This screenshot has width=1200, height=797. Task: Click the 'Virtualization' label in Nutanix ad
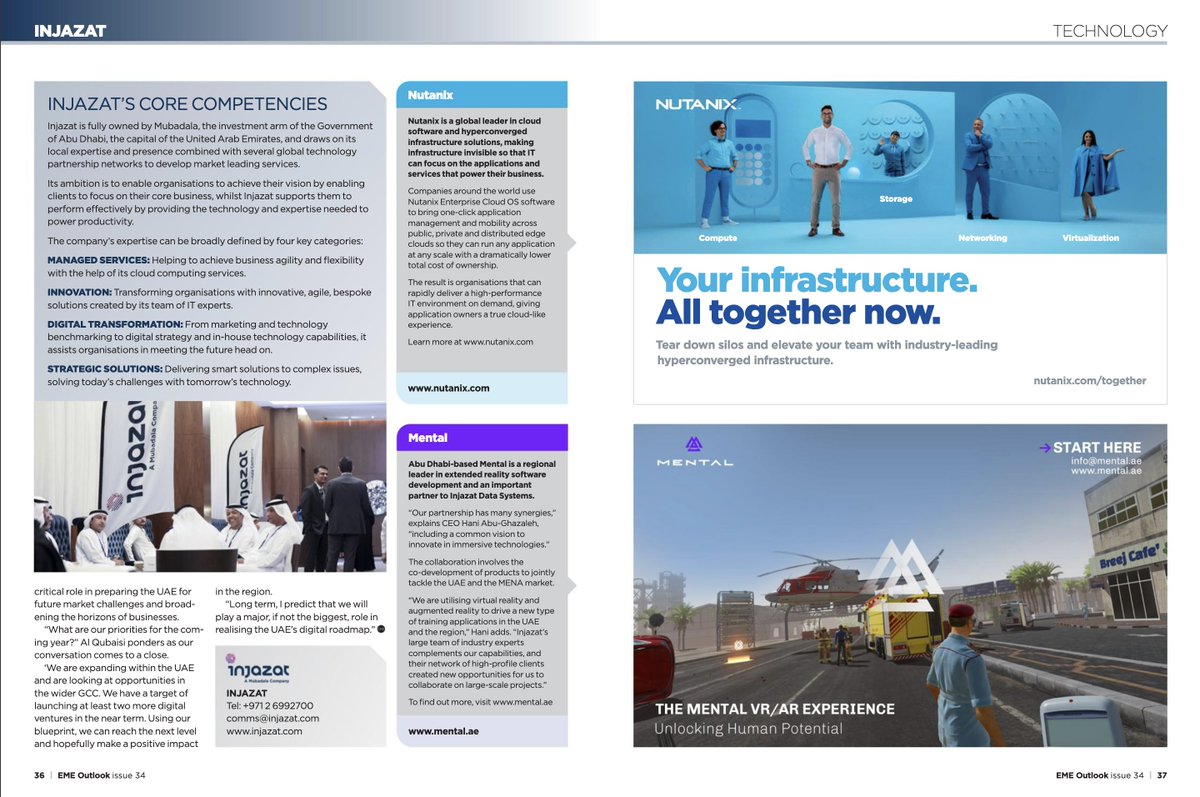(1091, 238)
